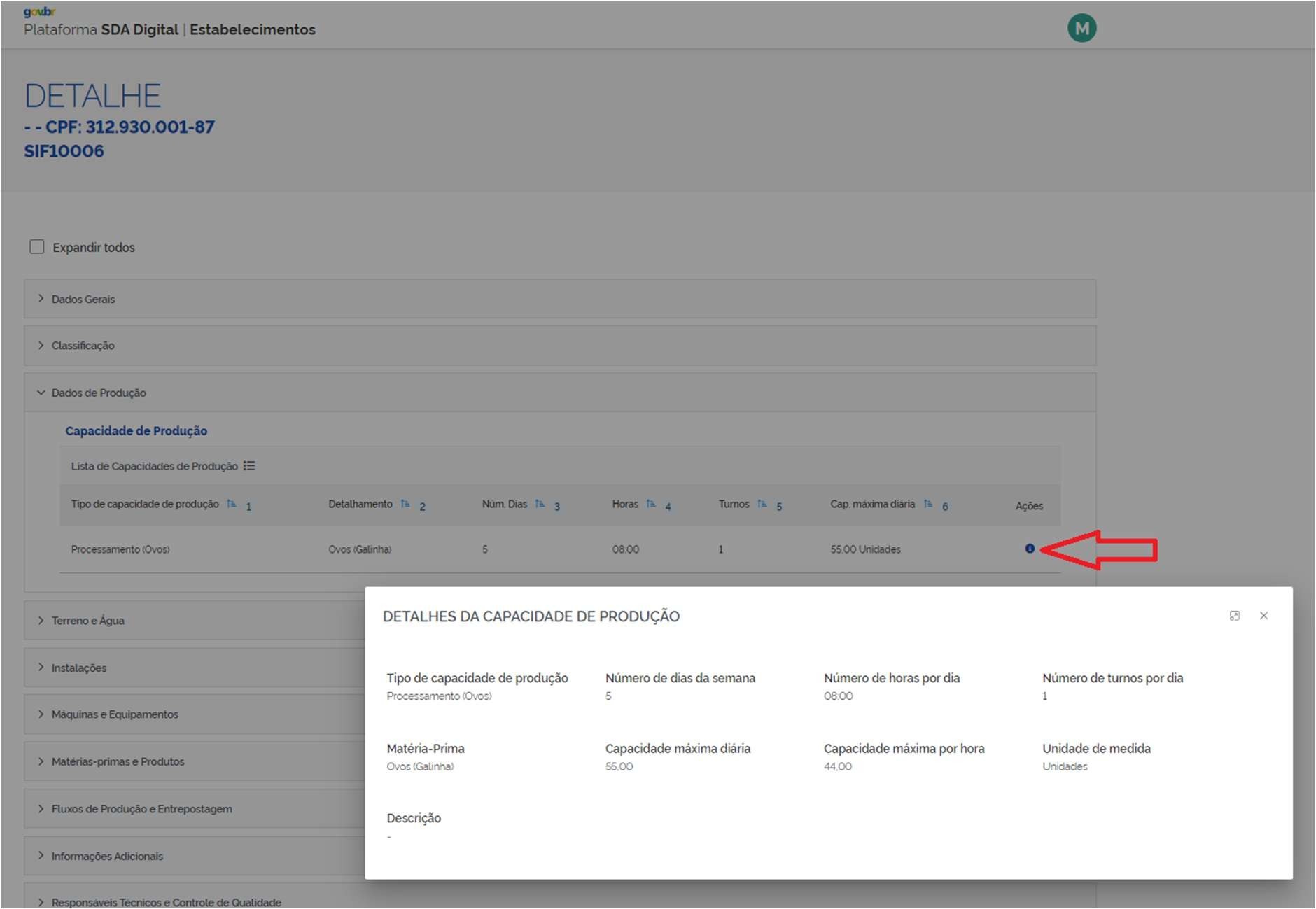Sort the Turnos column

762,504
